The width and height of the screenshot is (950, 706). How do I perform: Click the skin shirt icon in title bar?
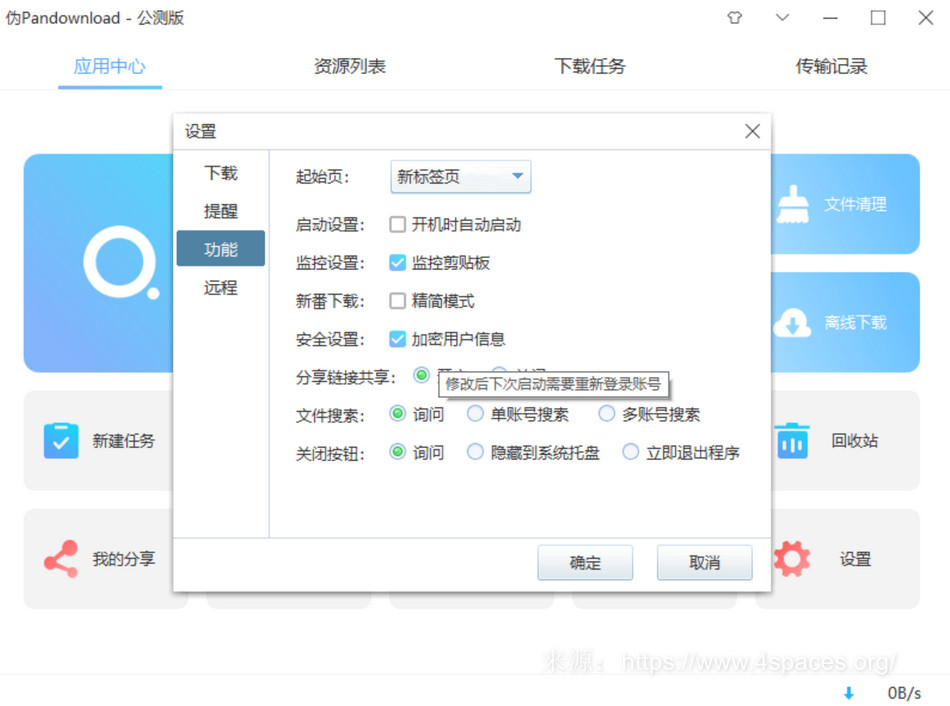coord(735,18)
